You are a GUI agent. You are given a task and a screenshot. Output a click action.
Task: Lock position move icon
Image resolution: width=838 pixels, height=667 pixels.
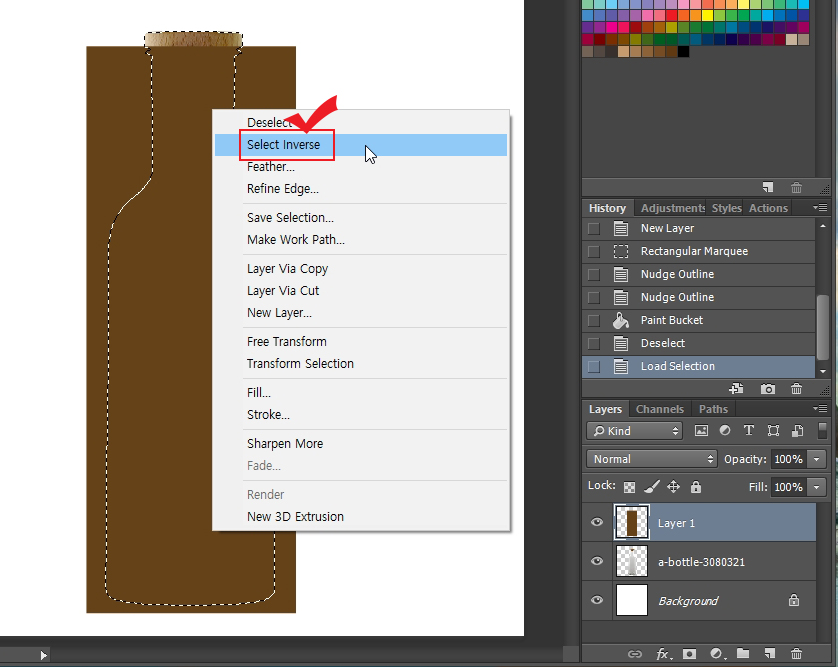[x=673, y=487]
